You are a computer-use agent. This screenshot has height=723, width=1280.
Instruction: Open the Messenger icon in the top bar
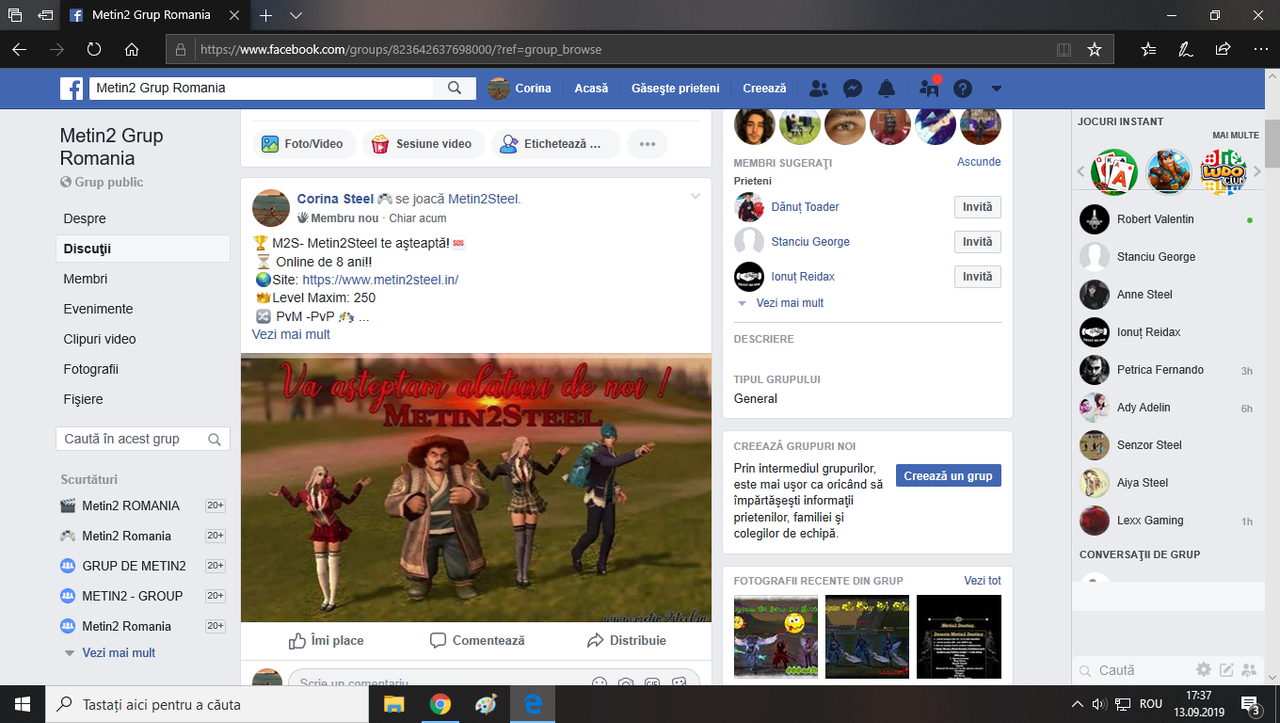[853, 88]
